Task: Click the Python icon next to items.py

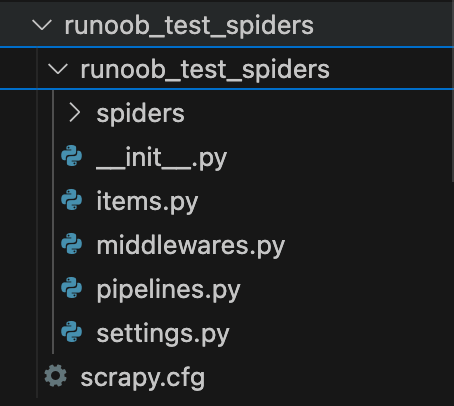Action: pyautogui.click(x=72, y=200)
